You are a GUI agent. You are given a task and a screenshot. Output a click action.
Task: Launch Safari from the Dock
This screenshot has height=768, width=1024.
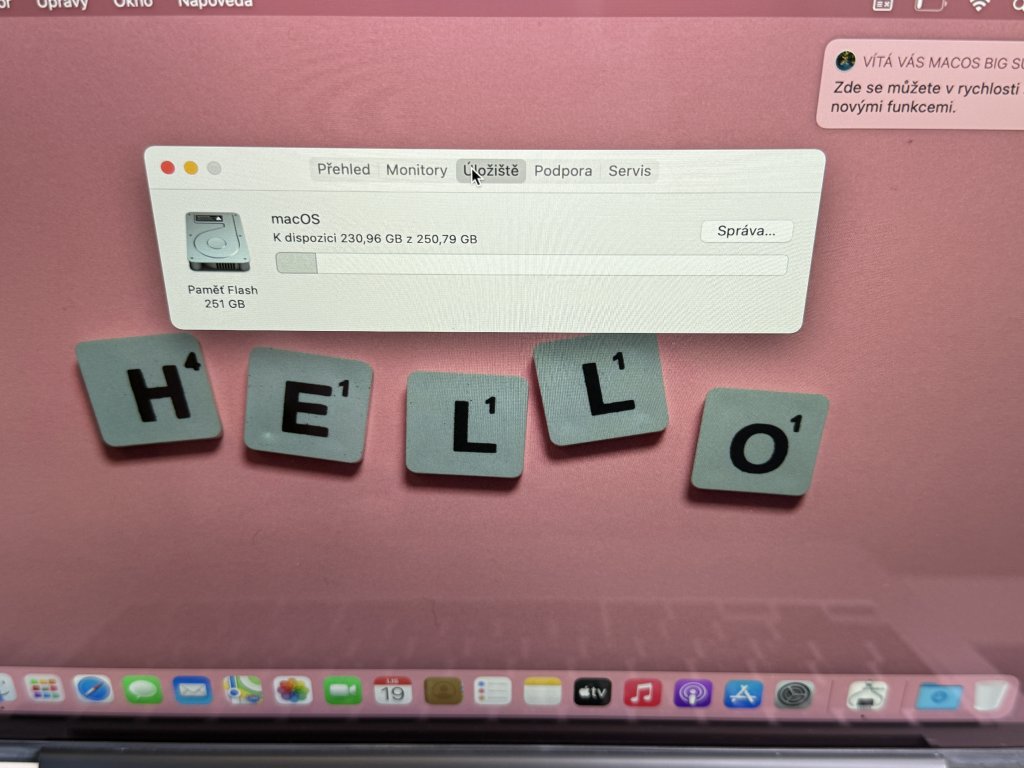(x=93, y=690)
